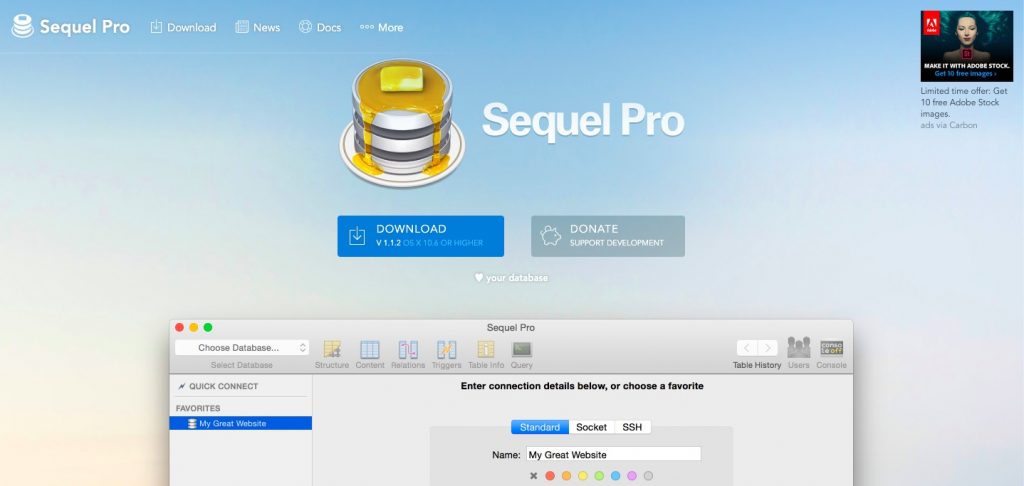Pick the orange connection color
The height and width of the screenshot is (486, 1024).
coord(566,476)
